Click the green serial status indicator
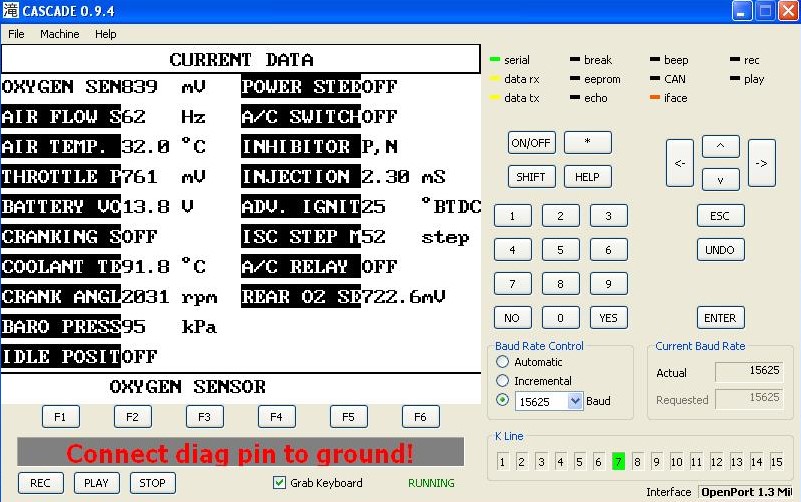 click(494, 60)
